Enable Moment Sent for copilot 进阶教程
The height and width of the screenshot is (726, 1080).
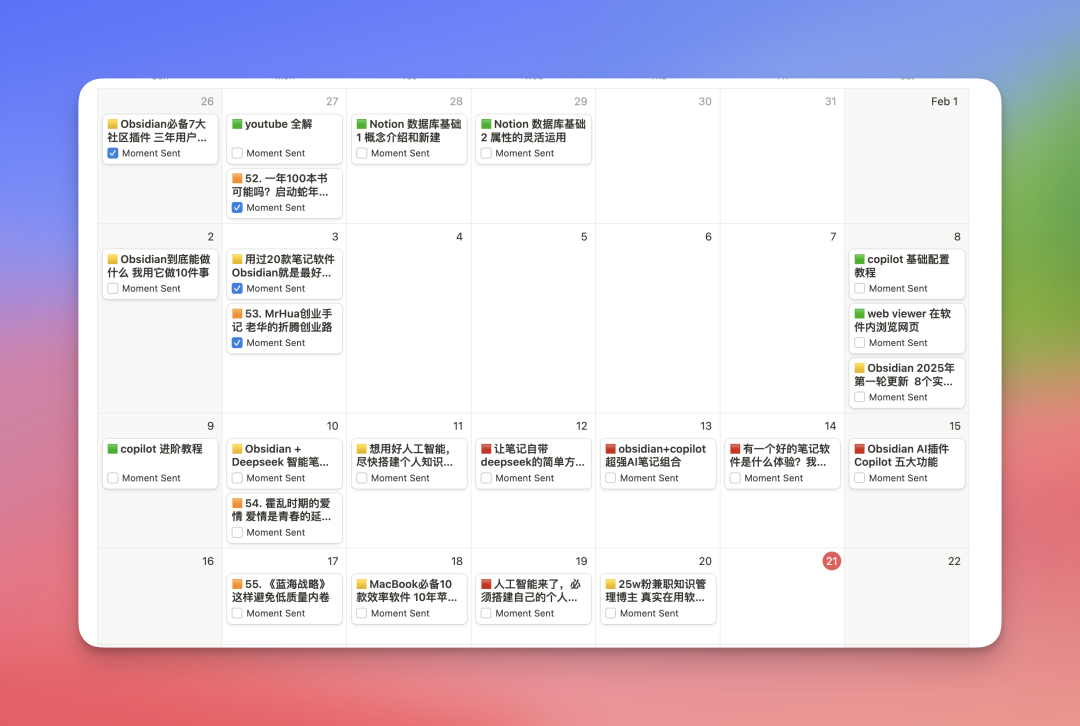pyautogui.click(x=113, y=478)
